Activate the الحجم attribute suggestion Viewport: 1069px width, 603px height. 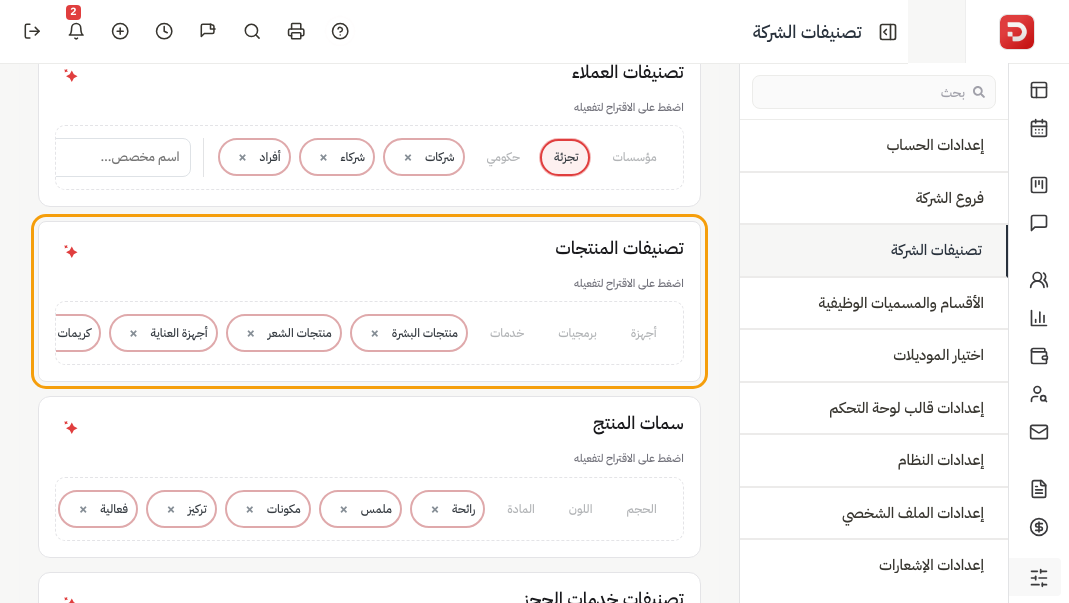642,509
